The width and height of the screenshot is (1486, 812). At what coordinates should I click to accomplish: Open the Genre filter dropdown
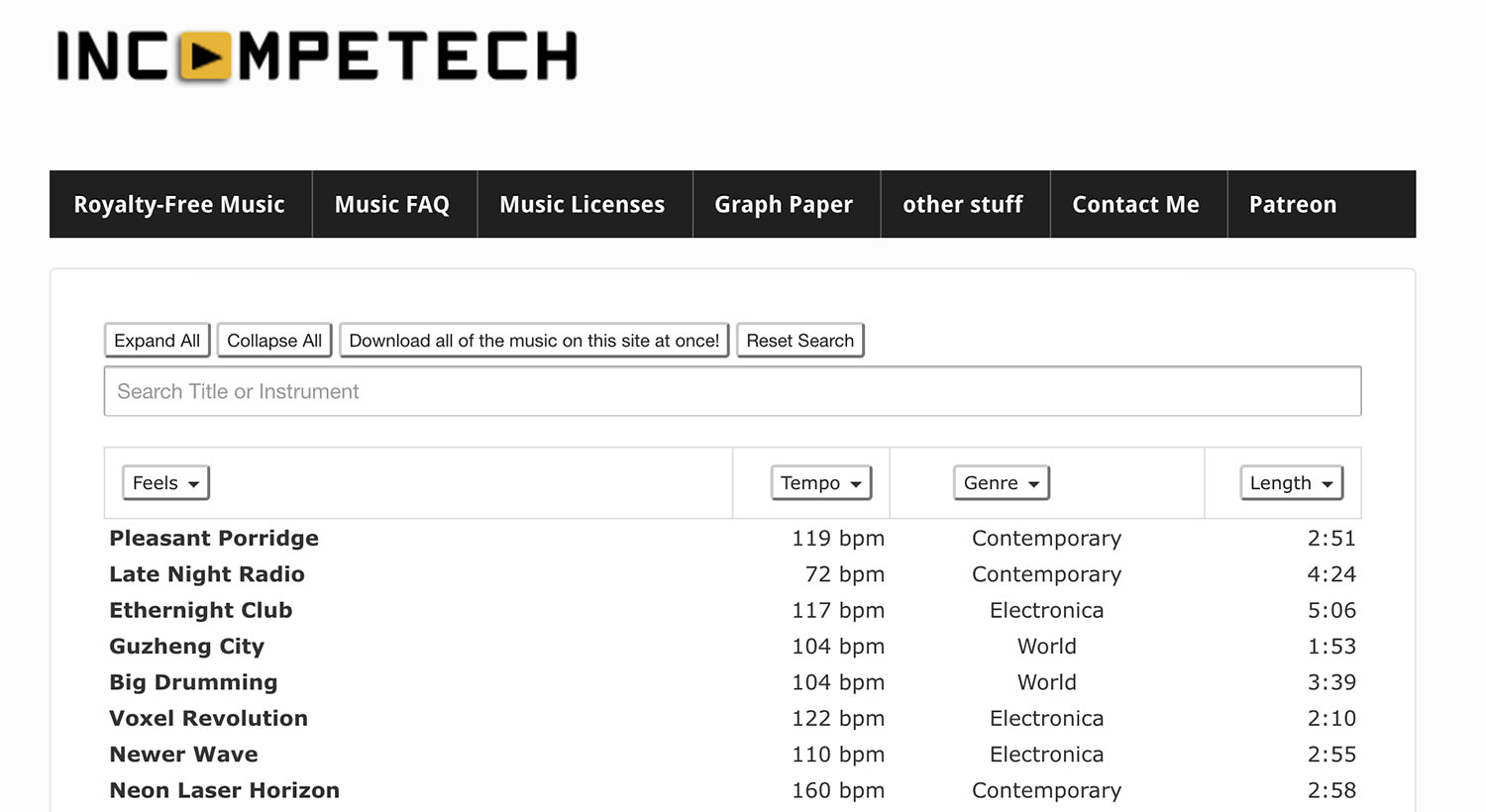tap(1001, 482)
